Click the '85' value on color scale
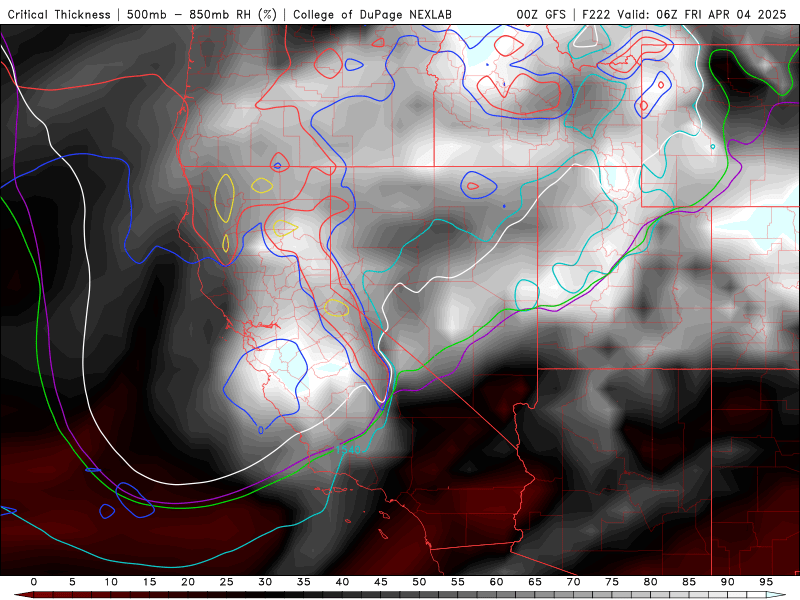The width and height of the screenshot is (800, 600). pyautogui.click(x=689, y=582)
